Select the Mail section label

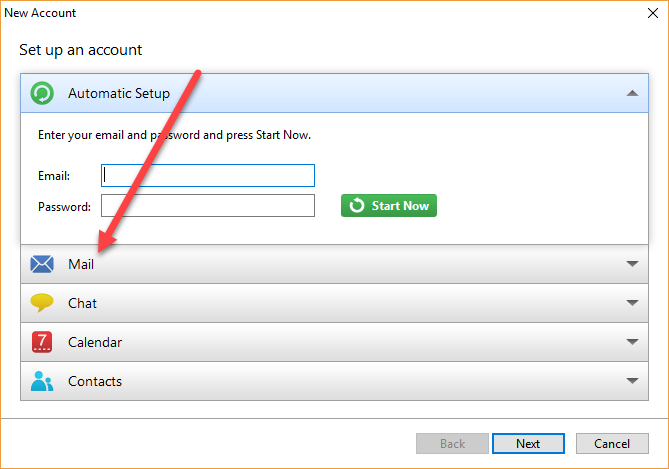point(81,264)
